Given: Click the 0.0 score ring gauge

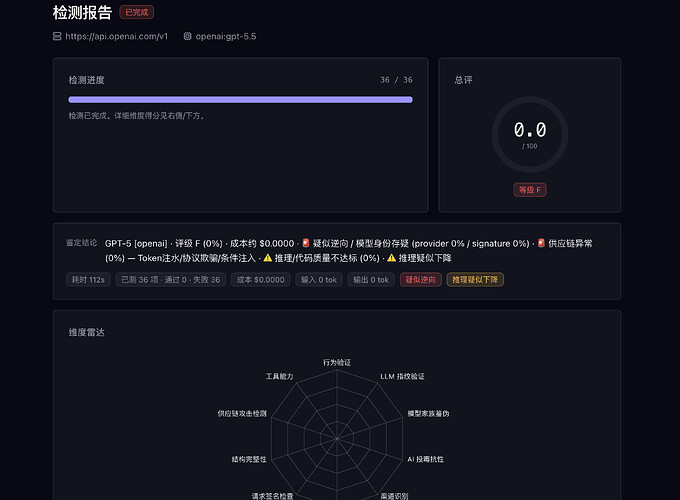Looking at the screenshot, I should coord(530,134).
